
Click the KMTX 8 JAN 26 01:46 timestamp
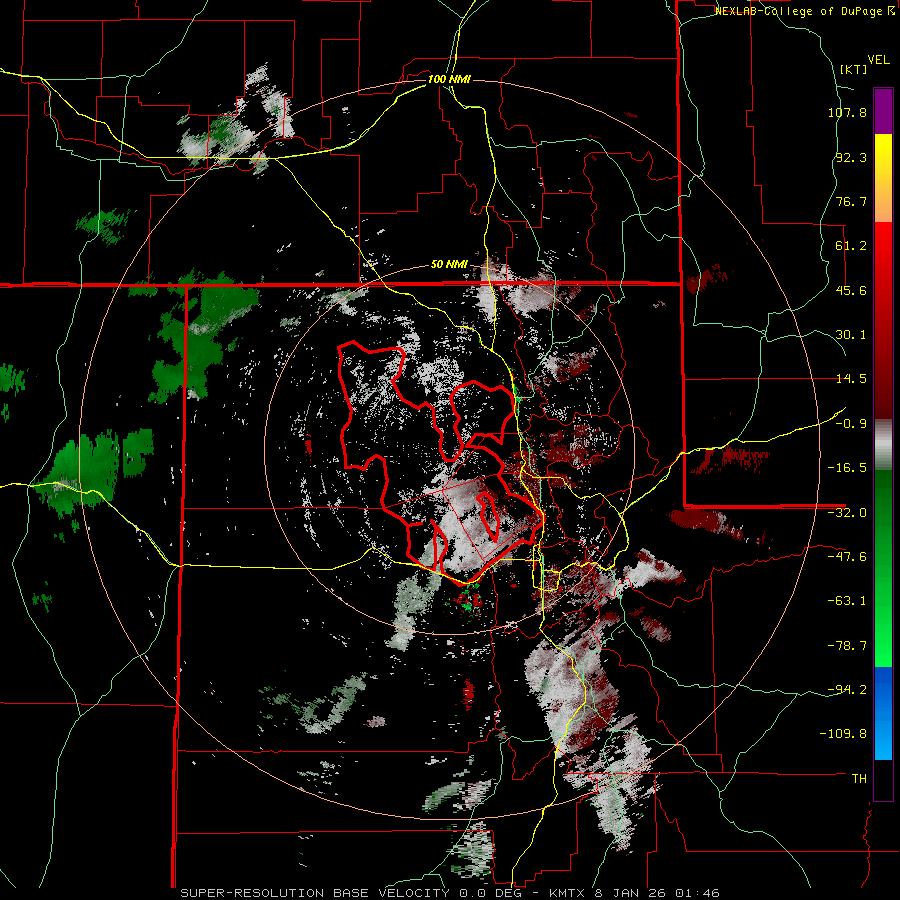(634, 893)
